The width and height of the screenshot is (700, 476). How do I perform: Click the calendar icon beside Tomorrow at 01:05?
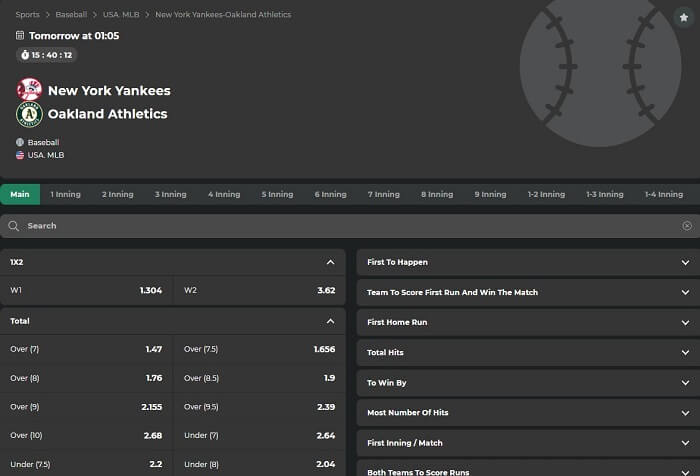point(20,35)
